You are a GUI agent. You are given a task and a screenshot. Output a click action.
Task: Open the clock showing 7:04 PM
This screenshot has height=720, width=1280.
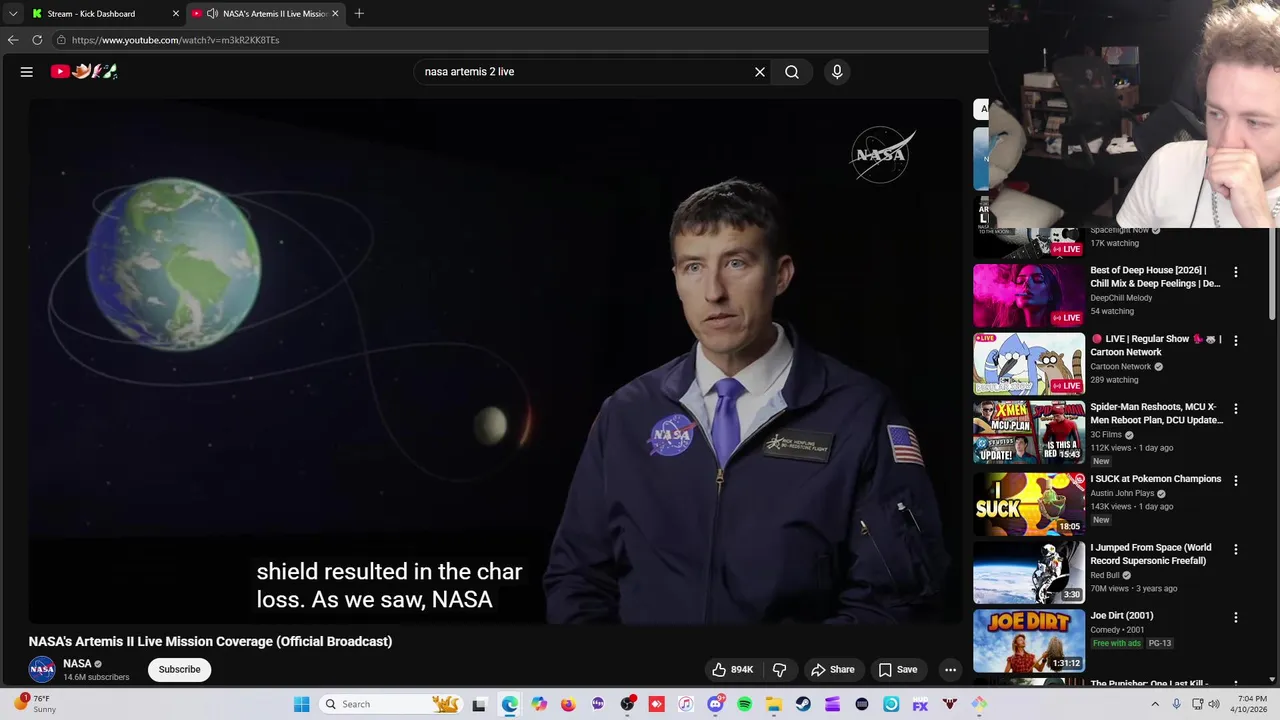pos(1251,704)
